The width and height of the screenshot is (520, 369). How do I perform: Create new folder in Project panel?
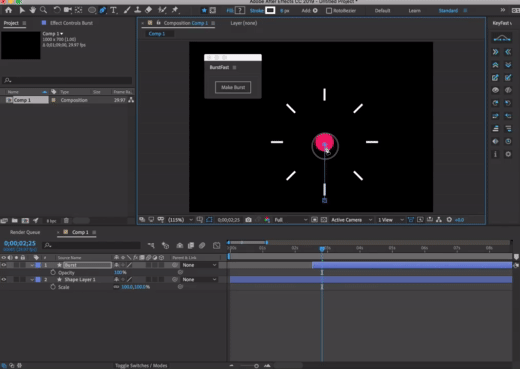(15, 221)
